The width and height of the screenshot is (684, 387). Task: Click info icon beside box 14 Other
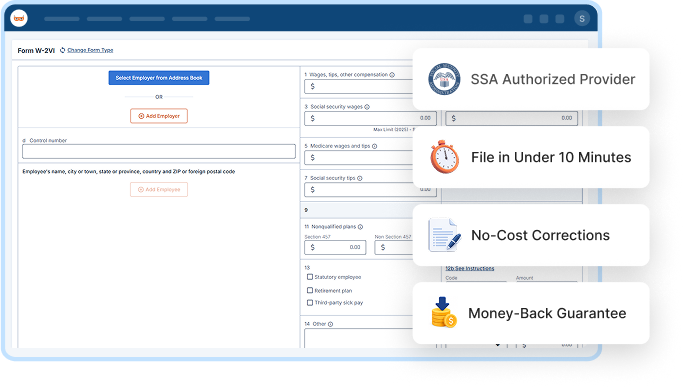(x=330, y=324)
